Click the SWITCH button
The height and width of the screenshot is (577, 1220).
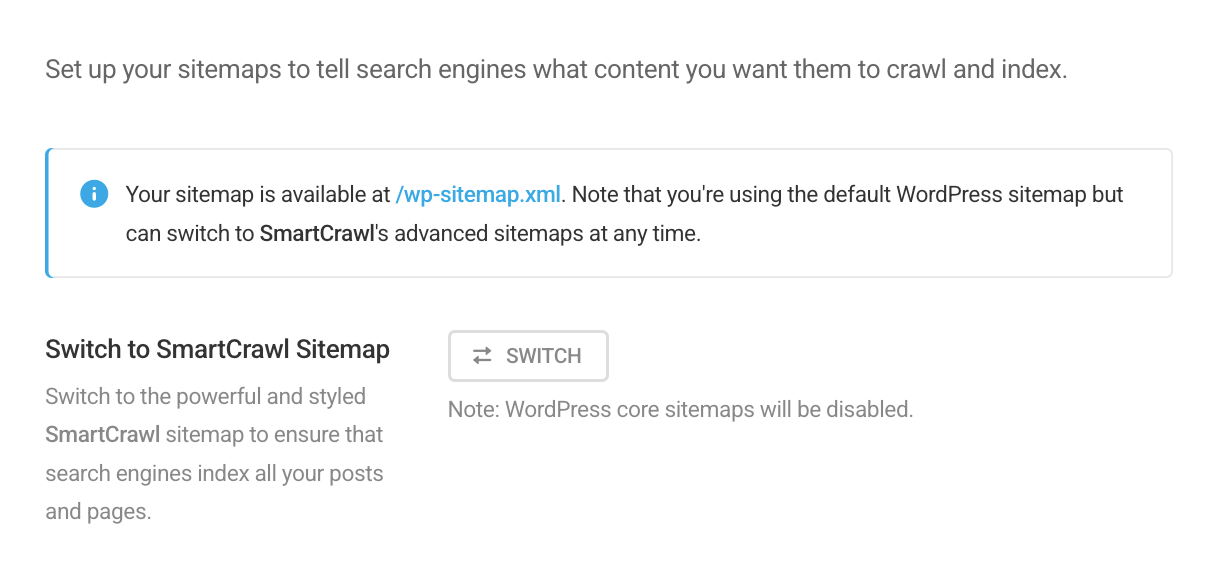pos(528,355)
